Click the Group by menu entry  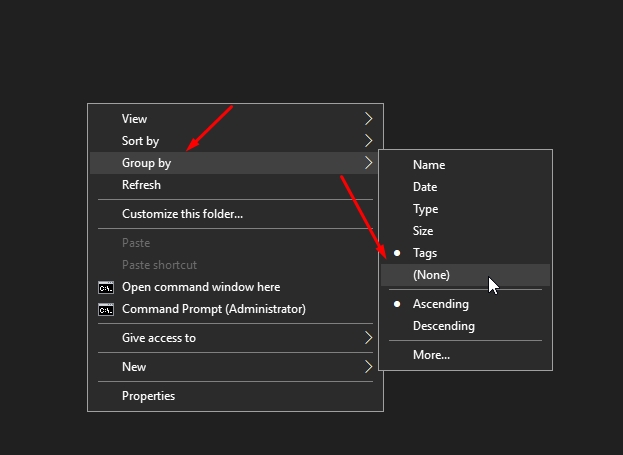(146, 163)
